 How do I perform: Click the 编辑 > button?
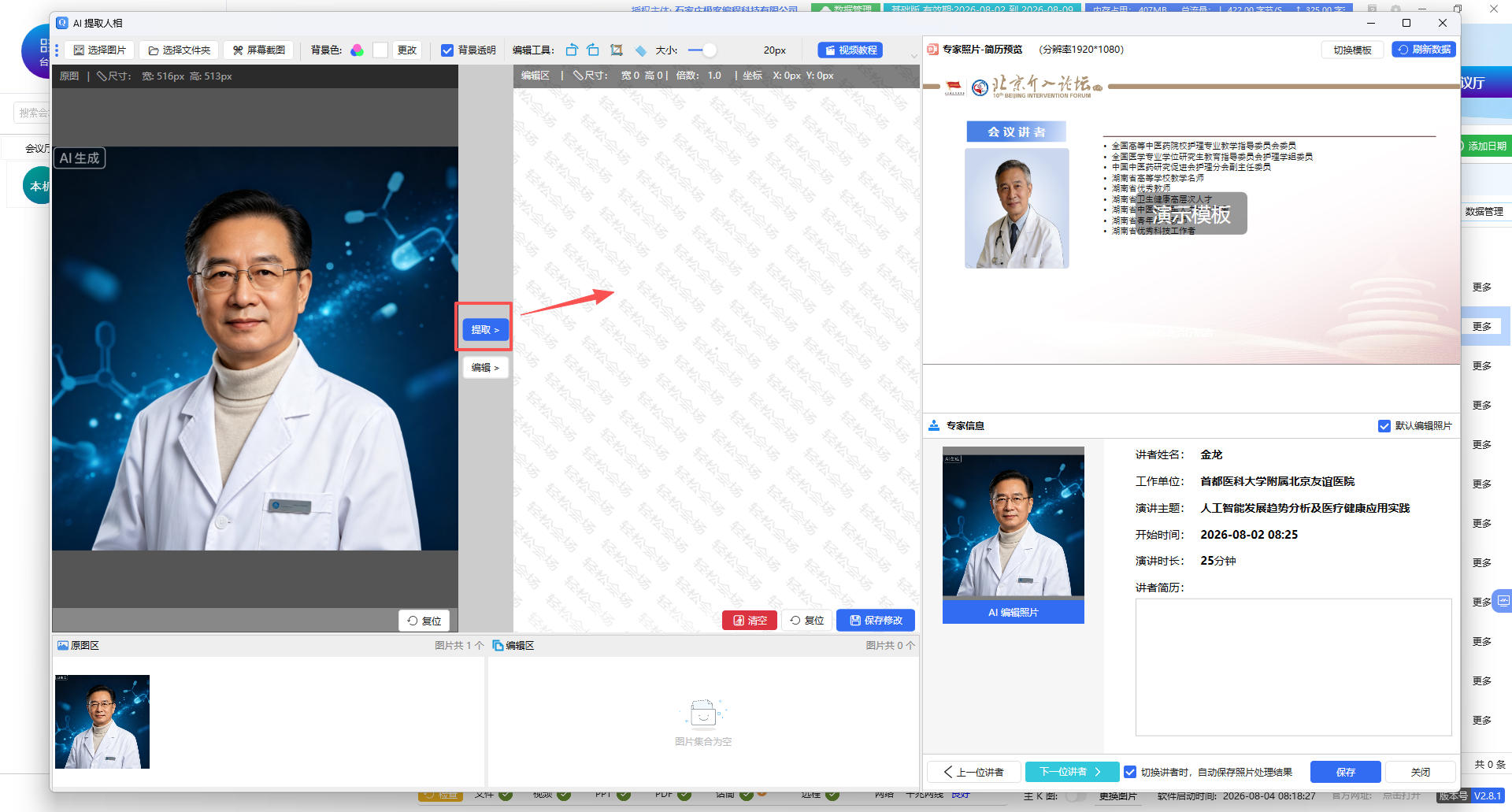[485, 368]
